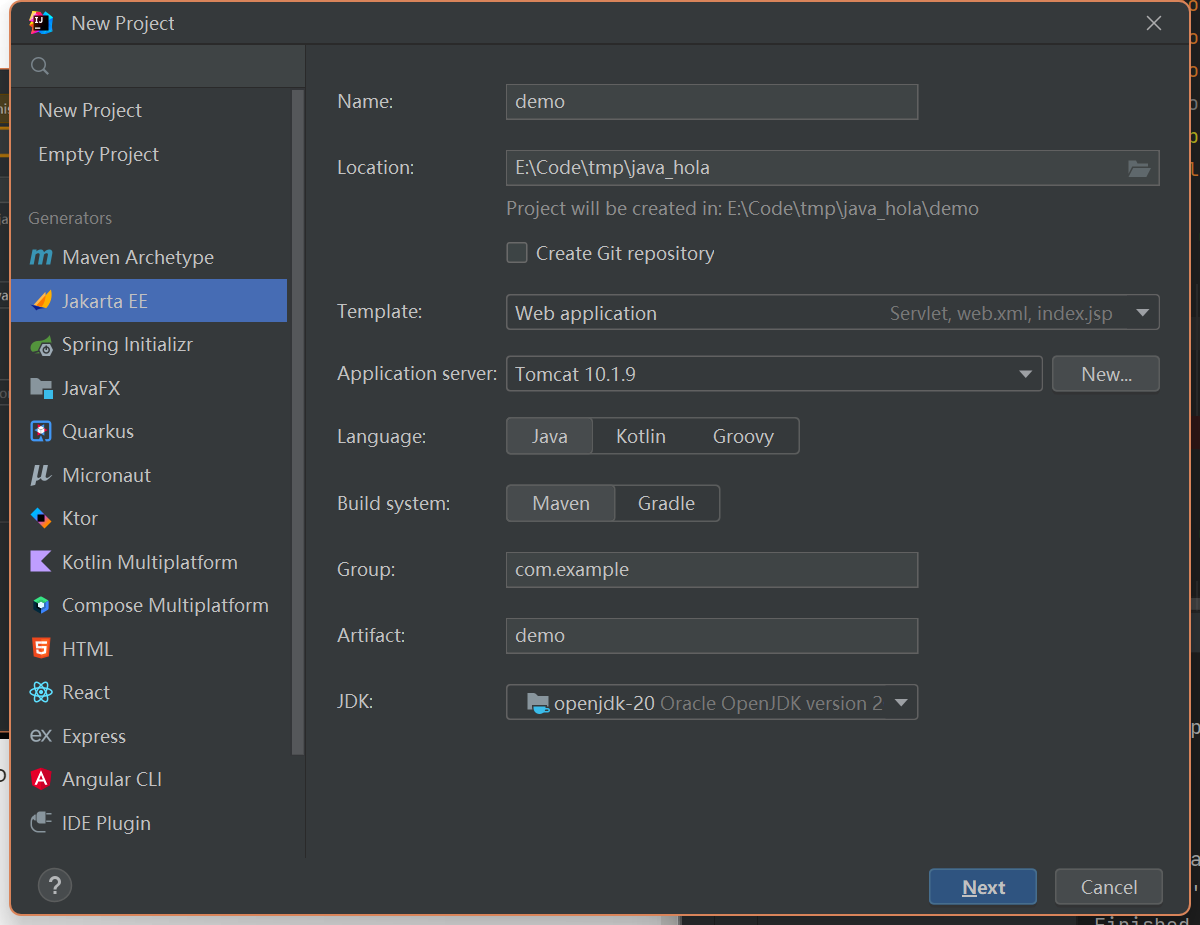The height and width of the screenshot is (925, 1200).
Task: Click the IDE Plugin plug icon
Action: tap(41, 822)
